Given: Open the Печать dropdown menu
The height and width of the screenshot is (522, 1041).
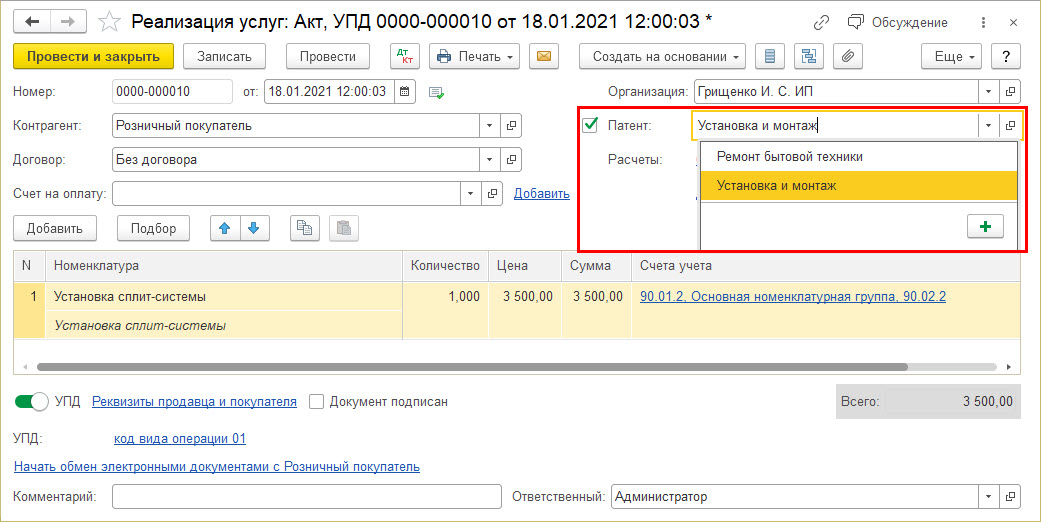Looking at the screenshot, I should coord(475,56).
